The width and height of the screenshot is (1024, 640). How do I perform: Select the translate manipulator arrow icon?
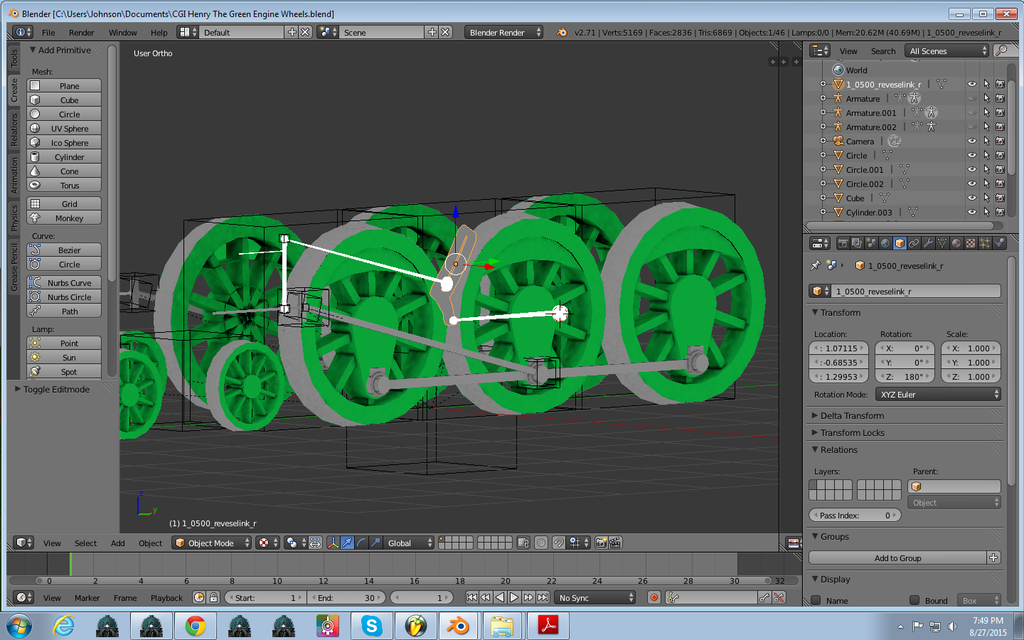point(347,543)
